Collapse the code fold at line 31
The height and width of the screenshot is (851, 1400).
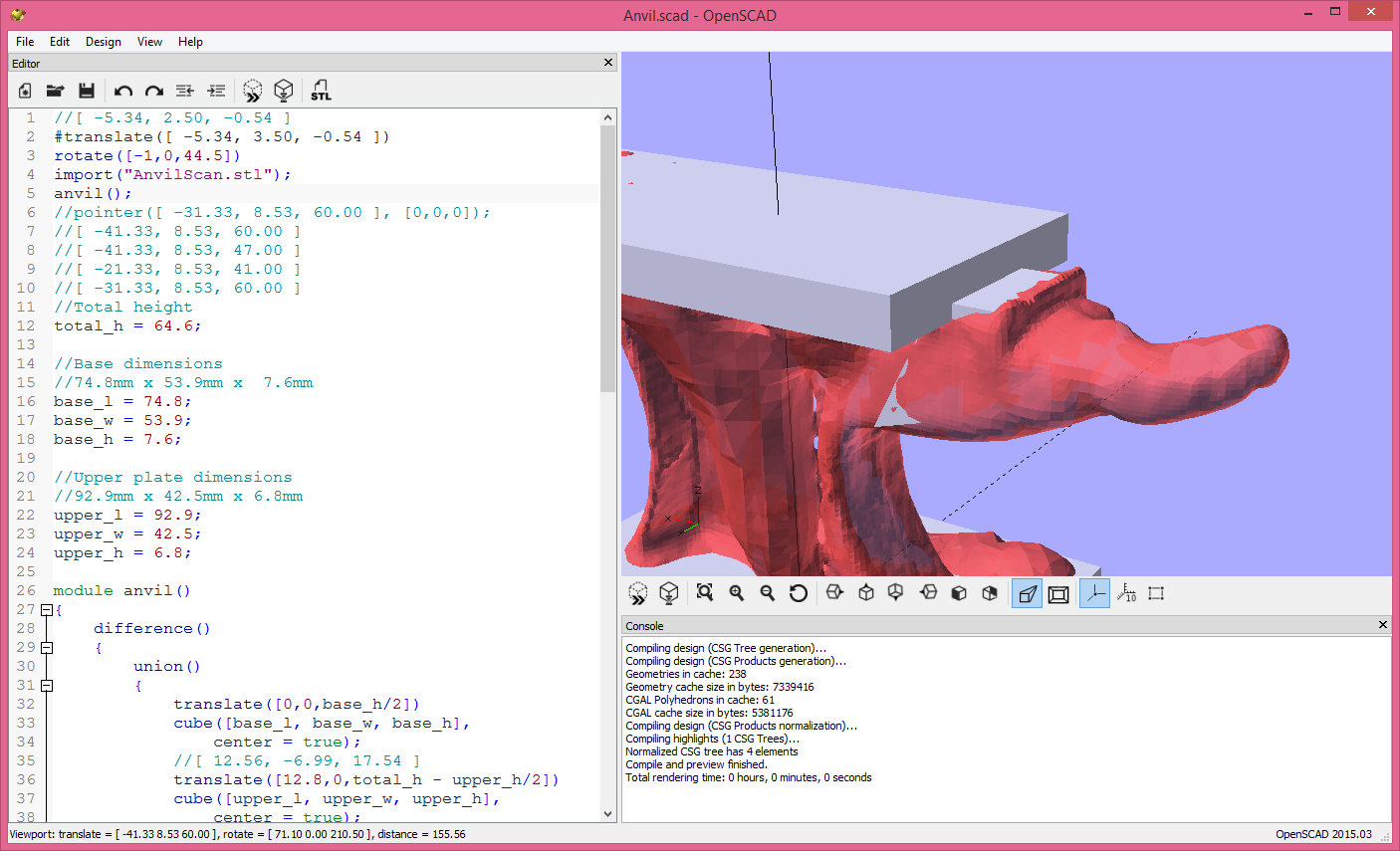click(46, 686)
